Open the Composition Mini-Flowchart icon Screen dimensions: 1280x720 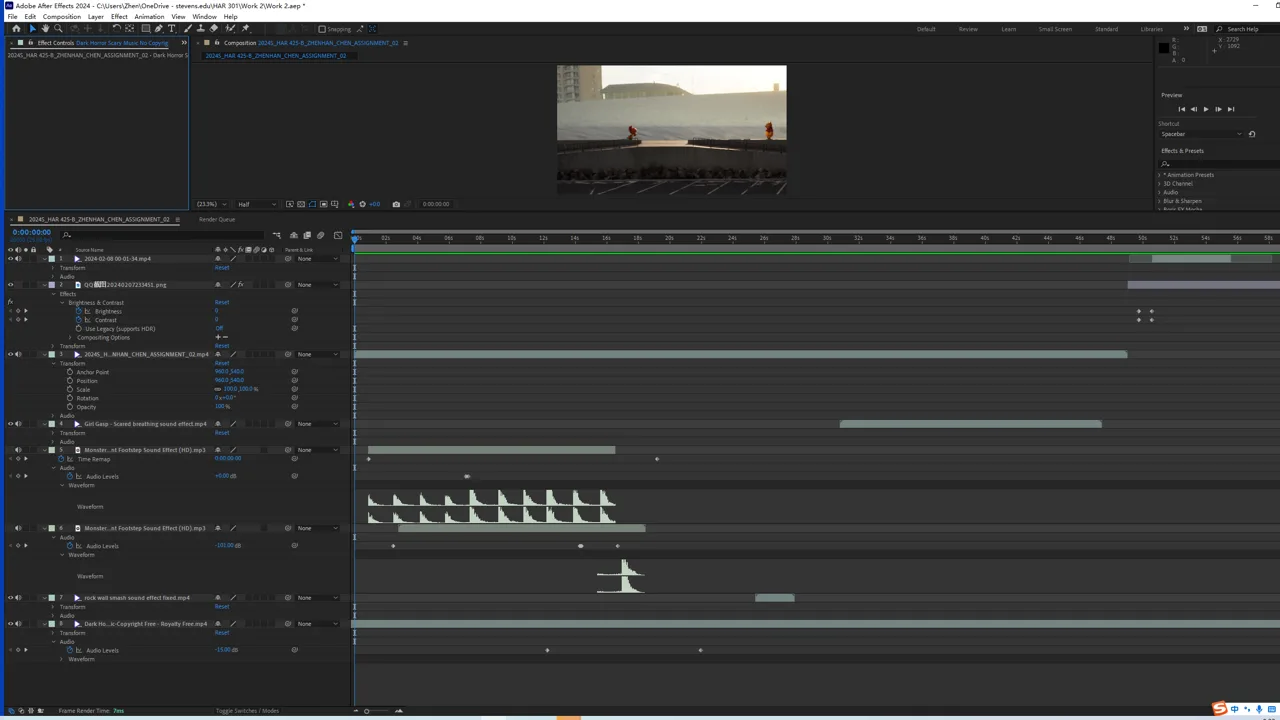(277, 235)
